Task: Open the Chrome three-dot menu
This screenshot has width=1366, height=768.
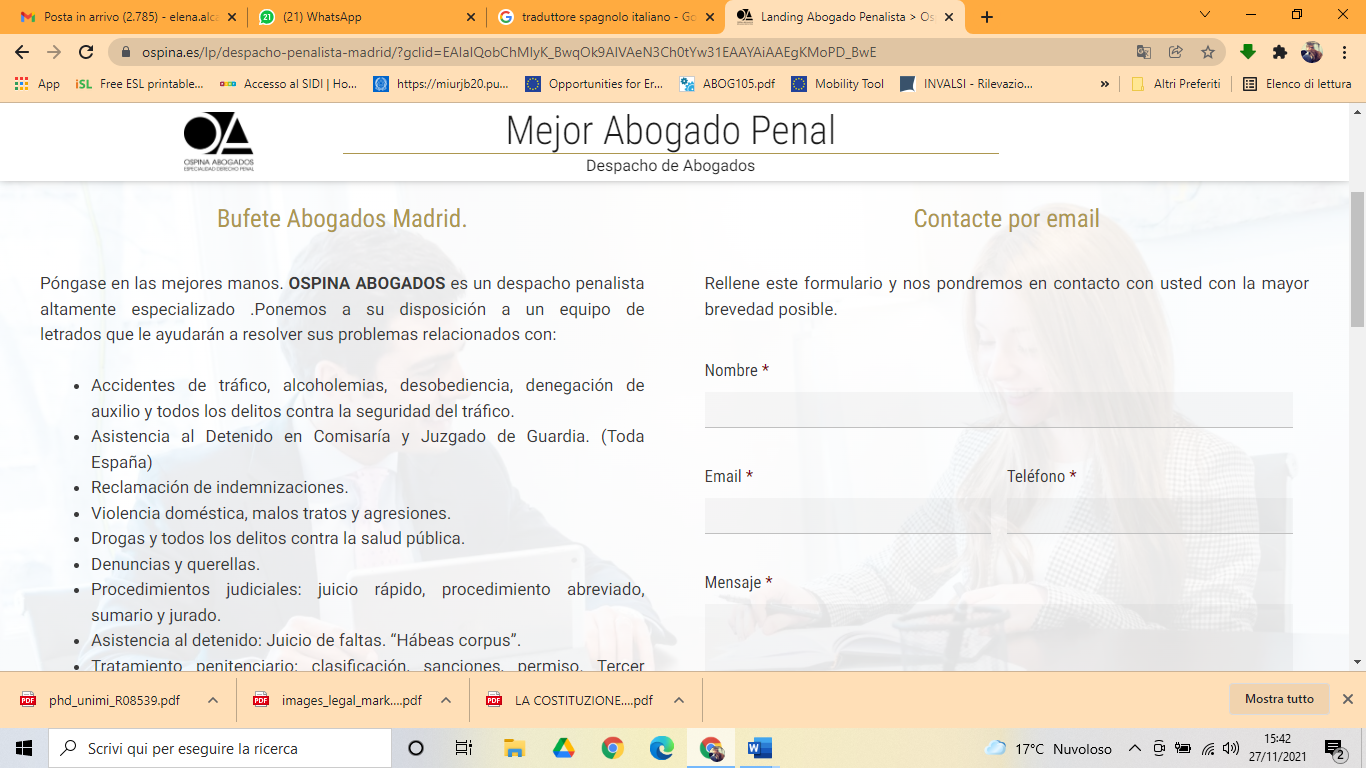Action: 1343,52
